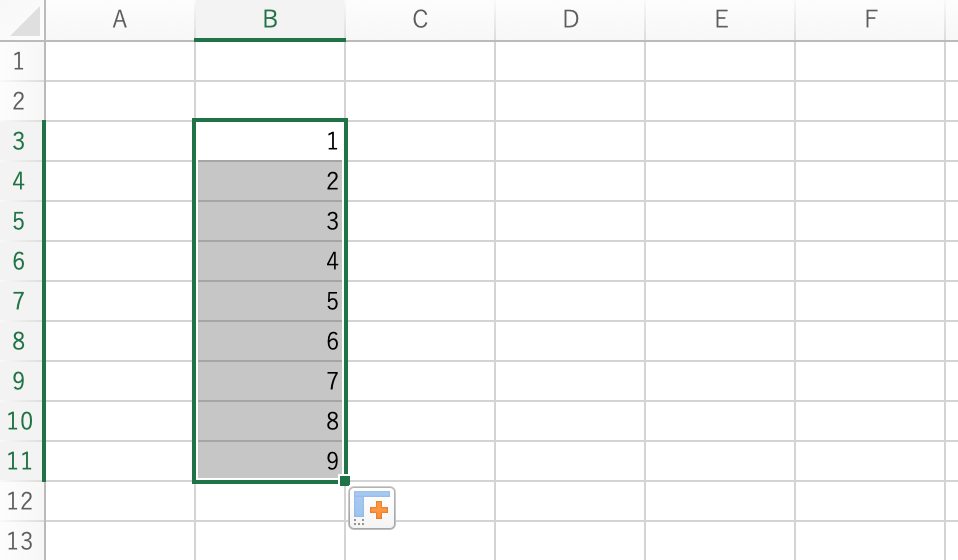Open the Auto Fill Options button
The width and height of the screenshot is (958, 560).
(x=372, y=508)
